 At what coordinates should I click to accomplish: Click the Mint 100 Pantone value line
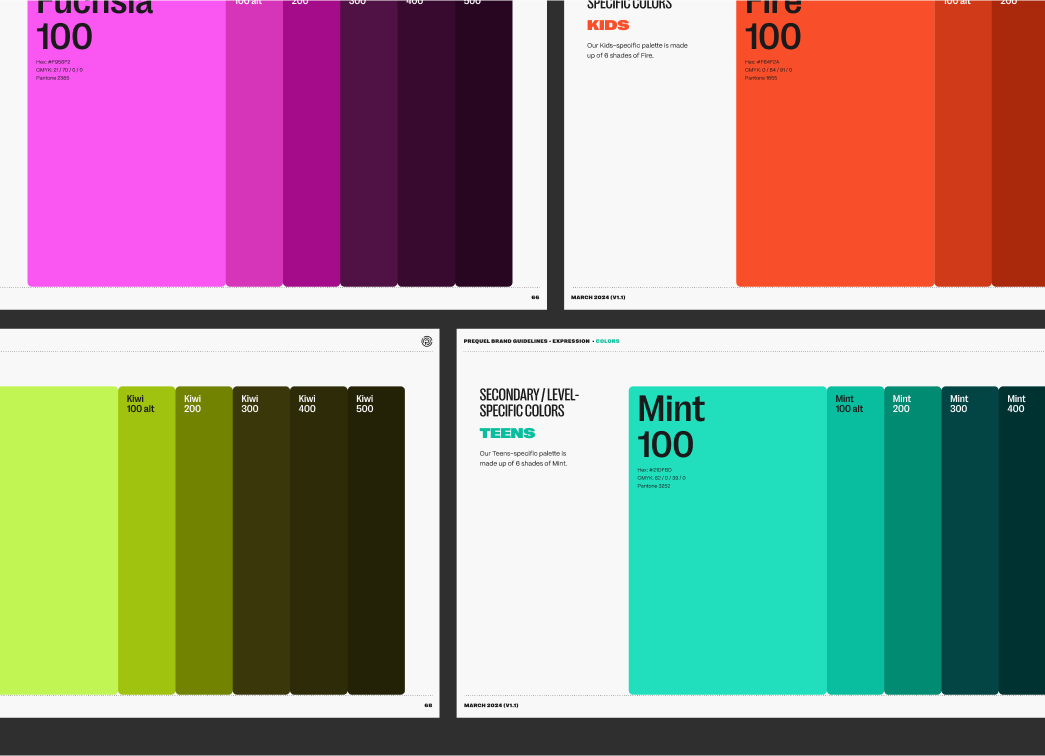pyautogui.click(x=654, y=486)
